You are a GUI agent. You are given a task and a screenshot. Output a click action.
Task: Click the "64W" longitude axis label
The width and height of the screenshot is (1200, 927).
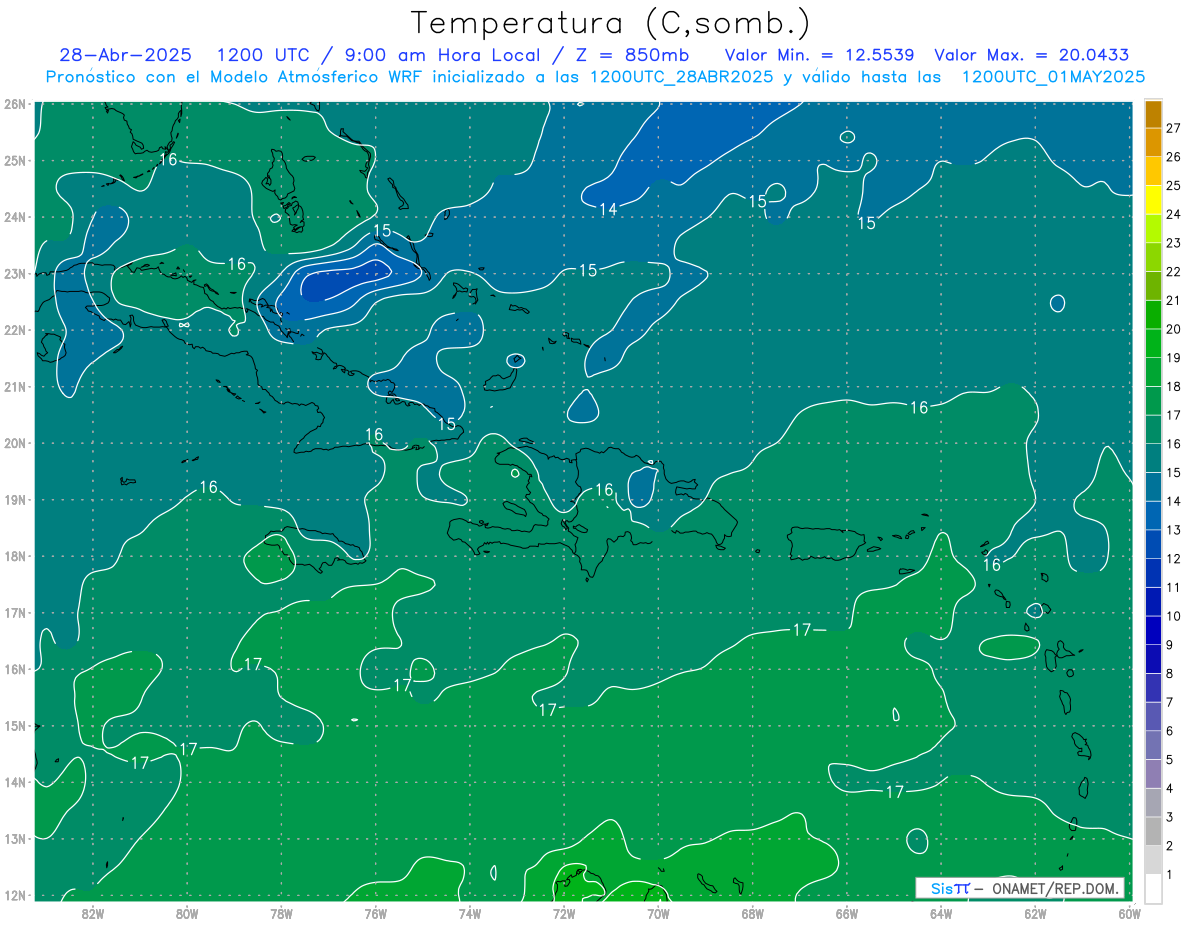coord(941,912)
